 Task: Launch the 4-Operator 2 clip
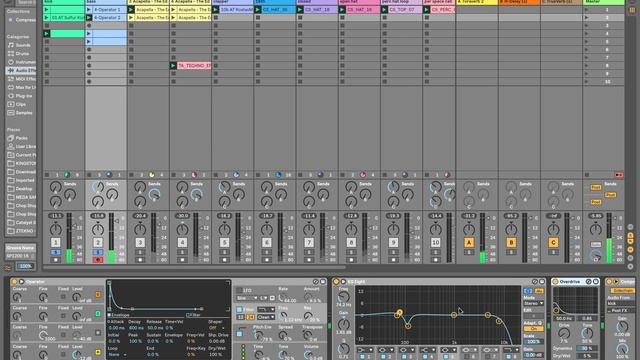[x=89, y=18]
